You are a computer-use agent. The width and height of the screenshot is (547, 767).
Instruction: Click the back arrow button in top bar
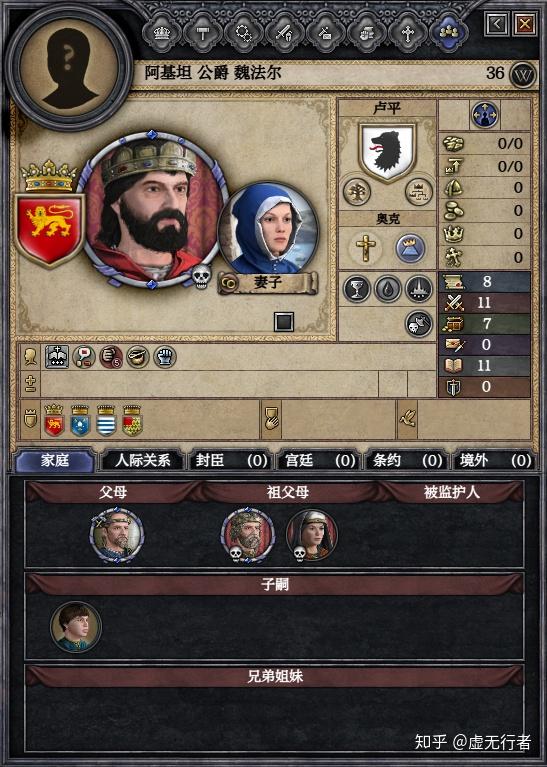(496, 24)
